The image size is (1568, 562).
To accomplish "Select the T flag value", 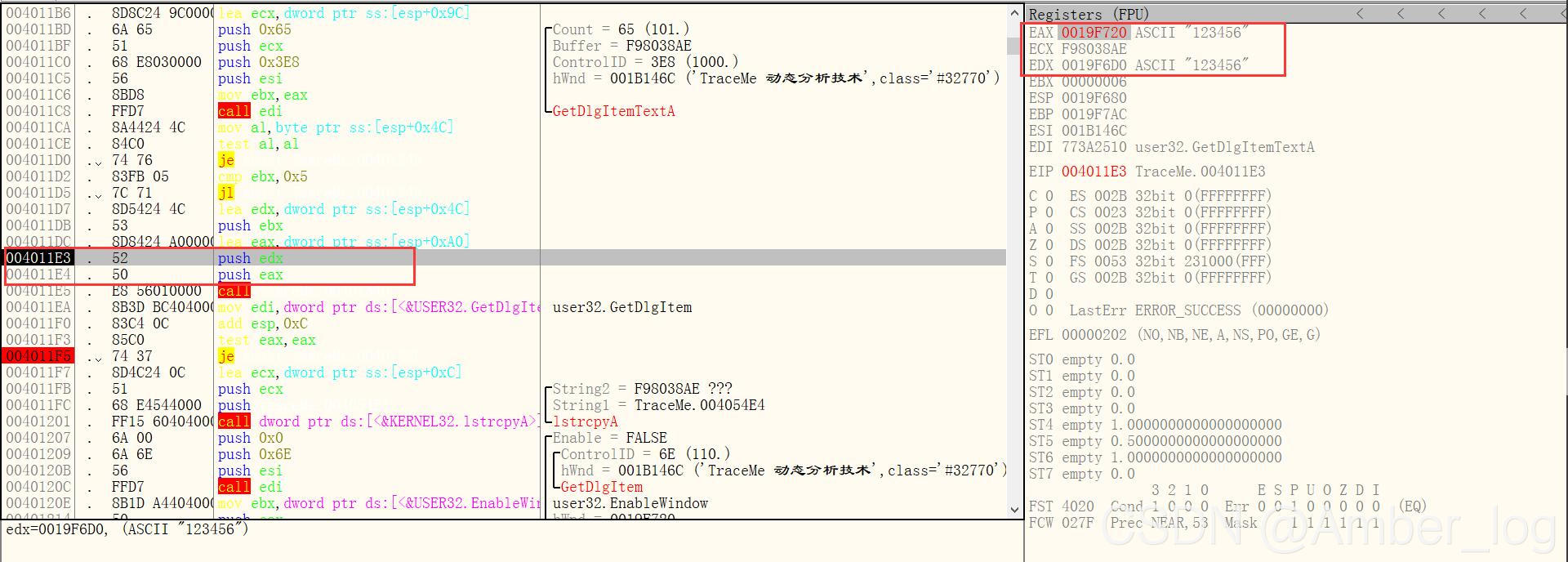I will tap(1049, 278).
